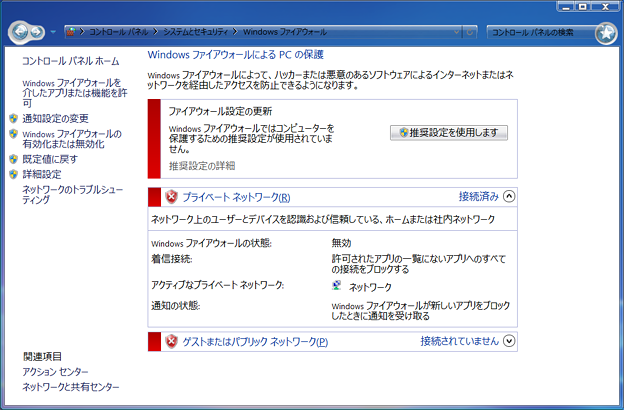
Task: Minimize the window
Action: click(566, 6)
